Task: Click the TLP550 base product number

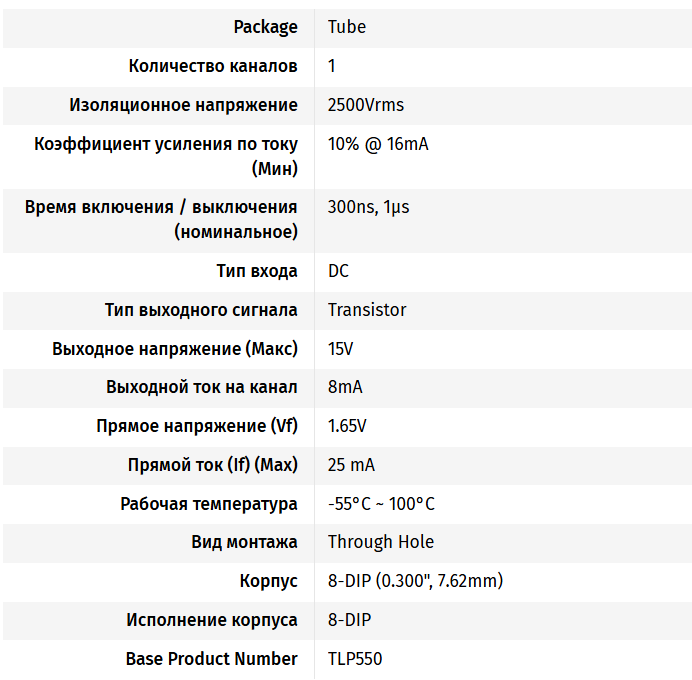Action: 354,659
